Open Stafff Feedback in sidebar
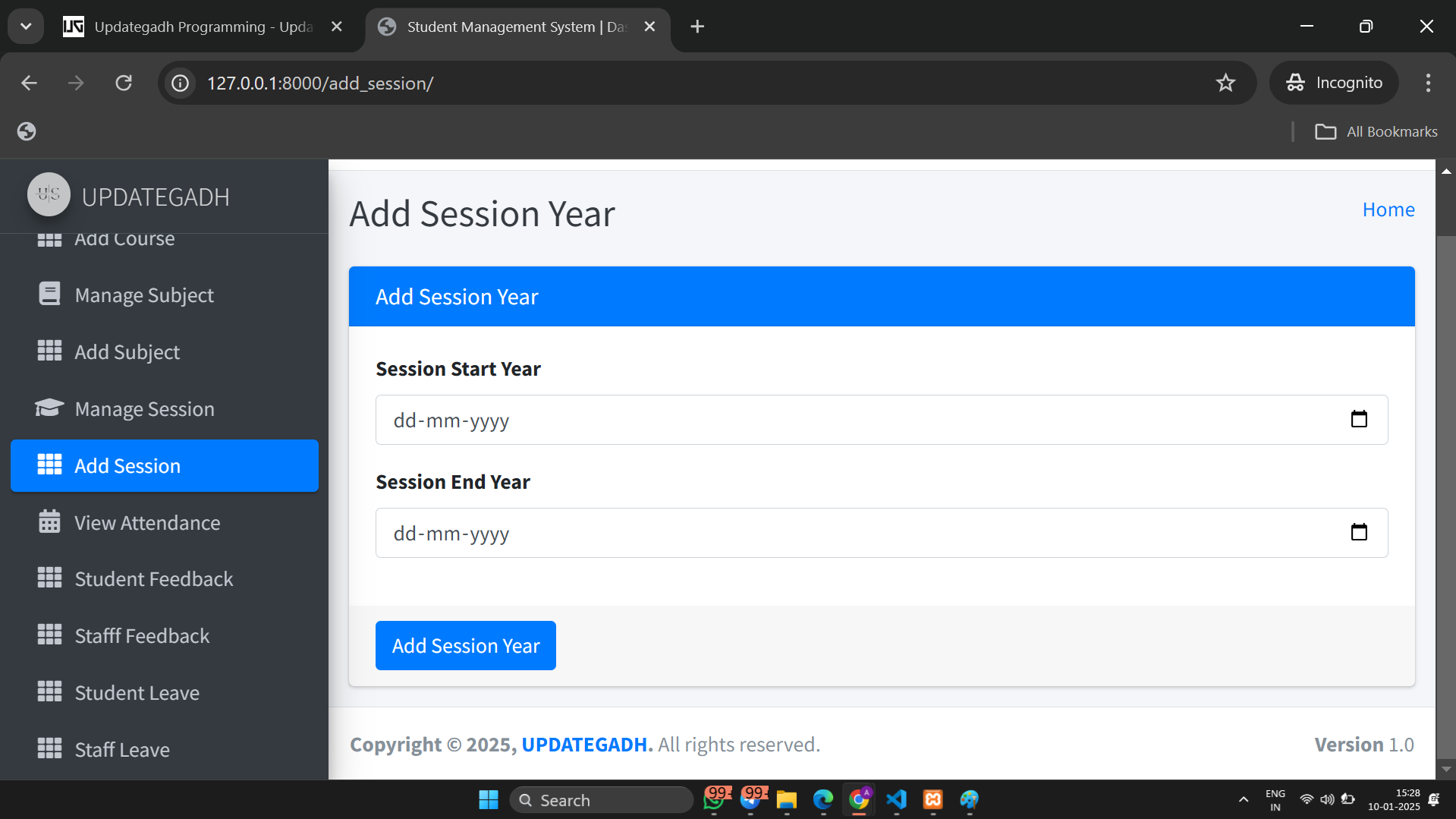The image size is (1456, 819). click(x=165, y=635)
